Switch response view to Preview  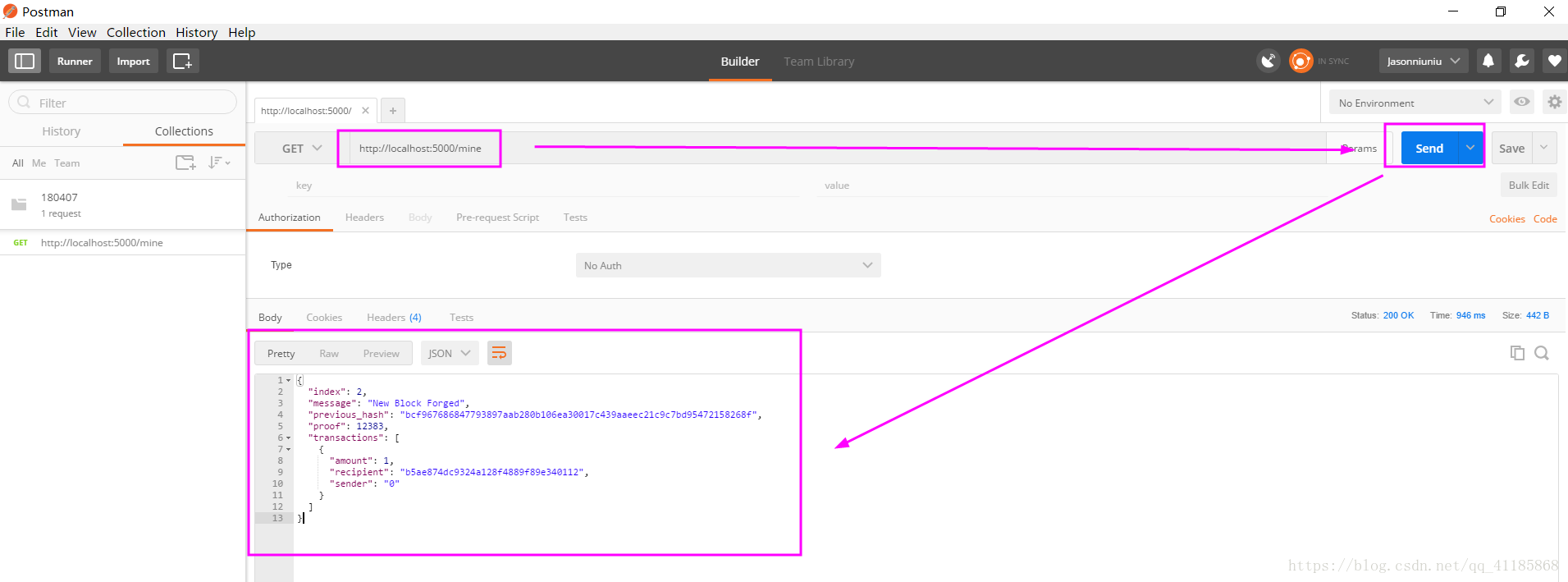pyautogui.click(x=382, y=354)
